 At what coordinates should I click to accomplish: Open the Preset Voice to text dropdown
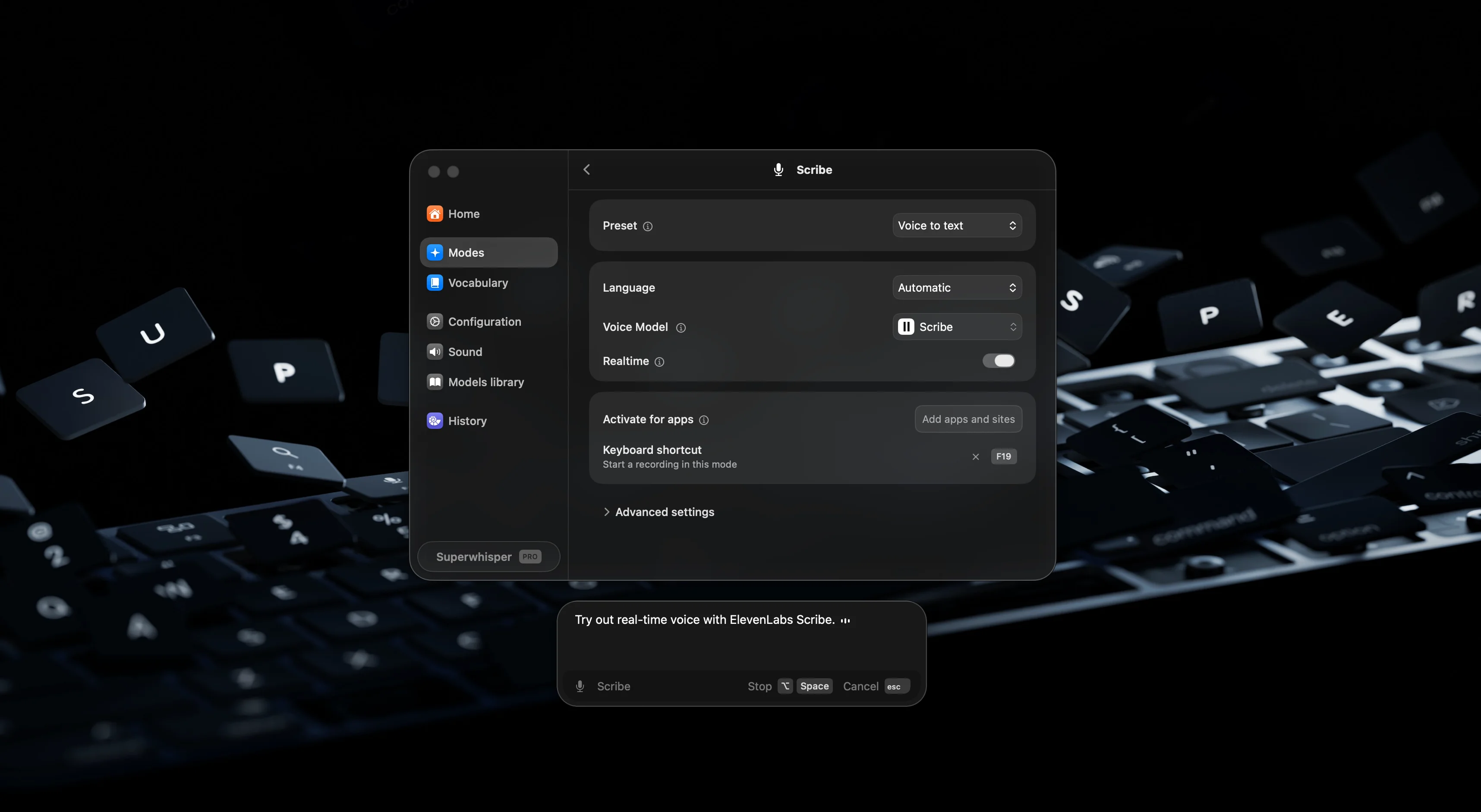click(x=957, y=225)
